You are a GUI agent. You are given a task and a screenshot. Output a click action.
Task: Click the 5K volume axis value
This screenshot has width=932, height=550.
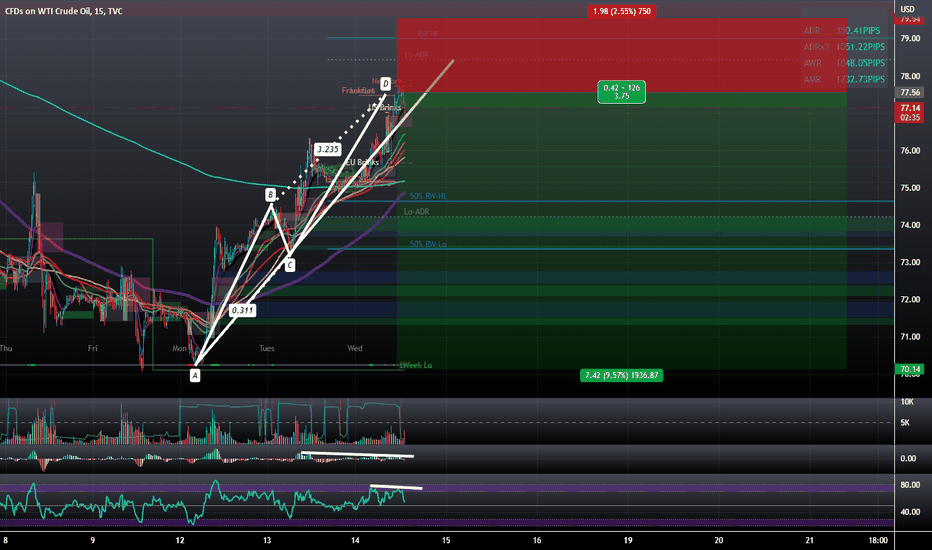pos(905,423)
